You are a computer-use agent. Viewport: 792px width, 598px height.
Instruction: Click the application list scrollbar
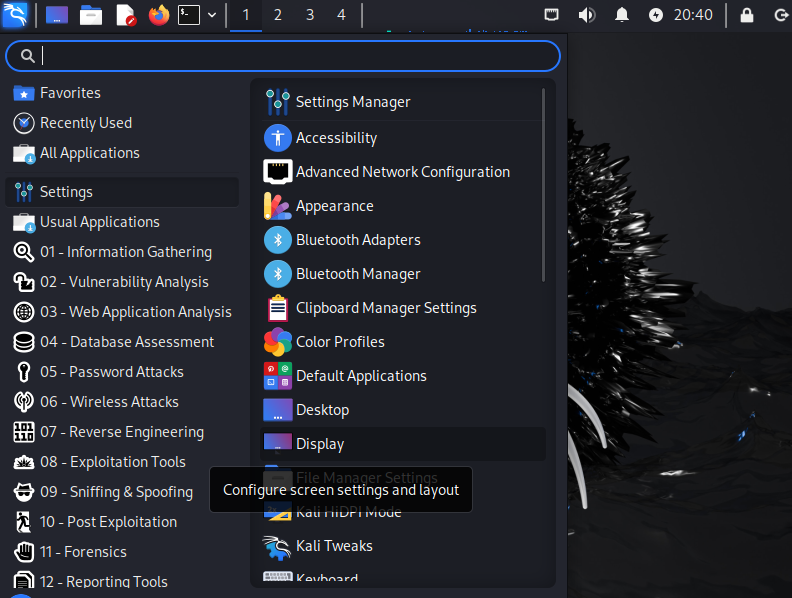(543, 185)
